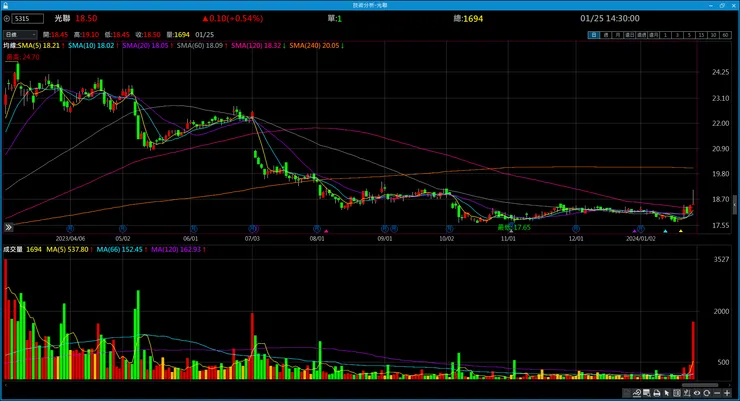The height and width of the screenshot is (401, 740).
Task: Click the MA(5) 537.80 volume average label
Action: tap(67, 250)
